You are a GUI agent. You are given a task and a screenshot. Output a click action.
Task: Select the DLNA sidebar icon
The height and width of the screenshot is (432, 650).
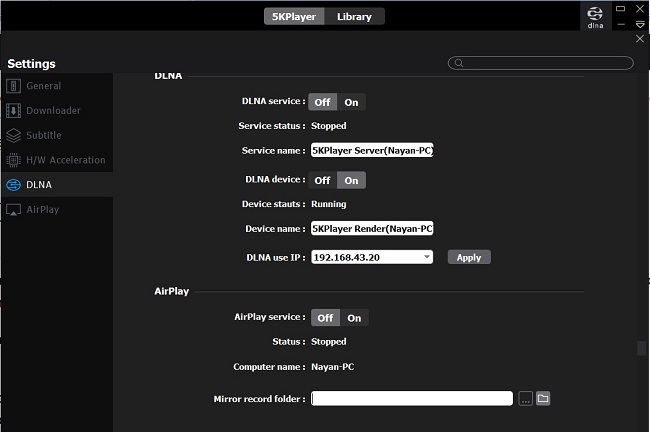13,184
